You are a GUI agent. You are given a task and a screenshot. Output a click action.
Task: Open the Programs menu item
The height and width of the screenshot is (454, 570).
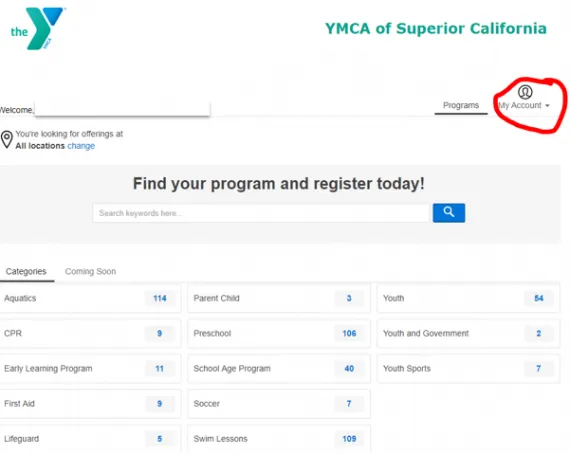[x=461, y=105]
